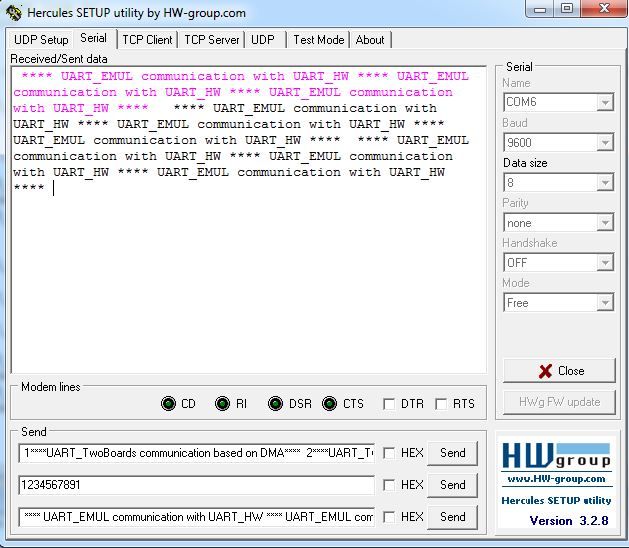Click the Hercules app icon in title bar
The height and width of the screenshot is (548, 629).
(14, 13)
